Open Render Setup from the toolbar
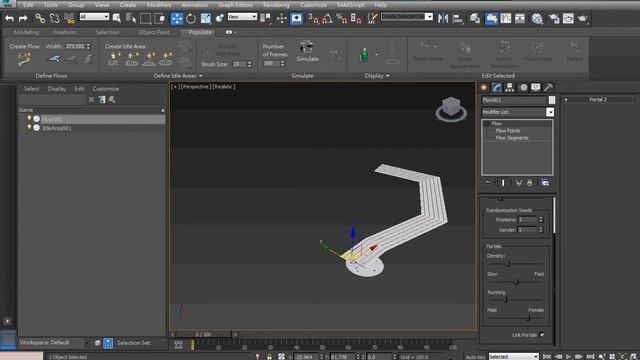Viewport: 640px width, 360px height. (554, 18)
